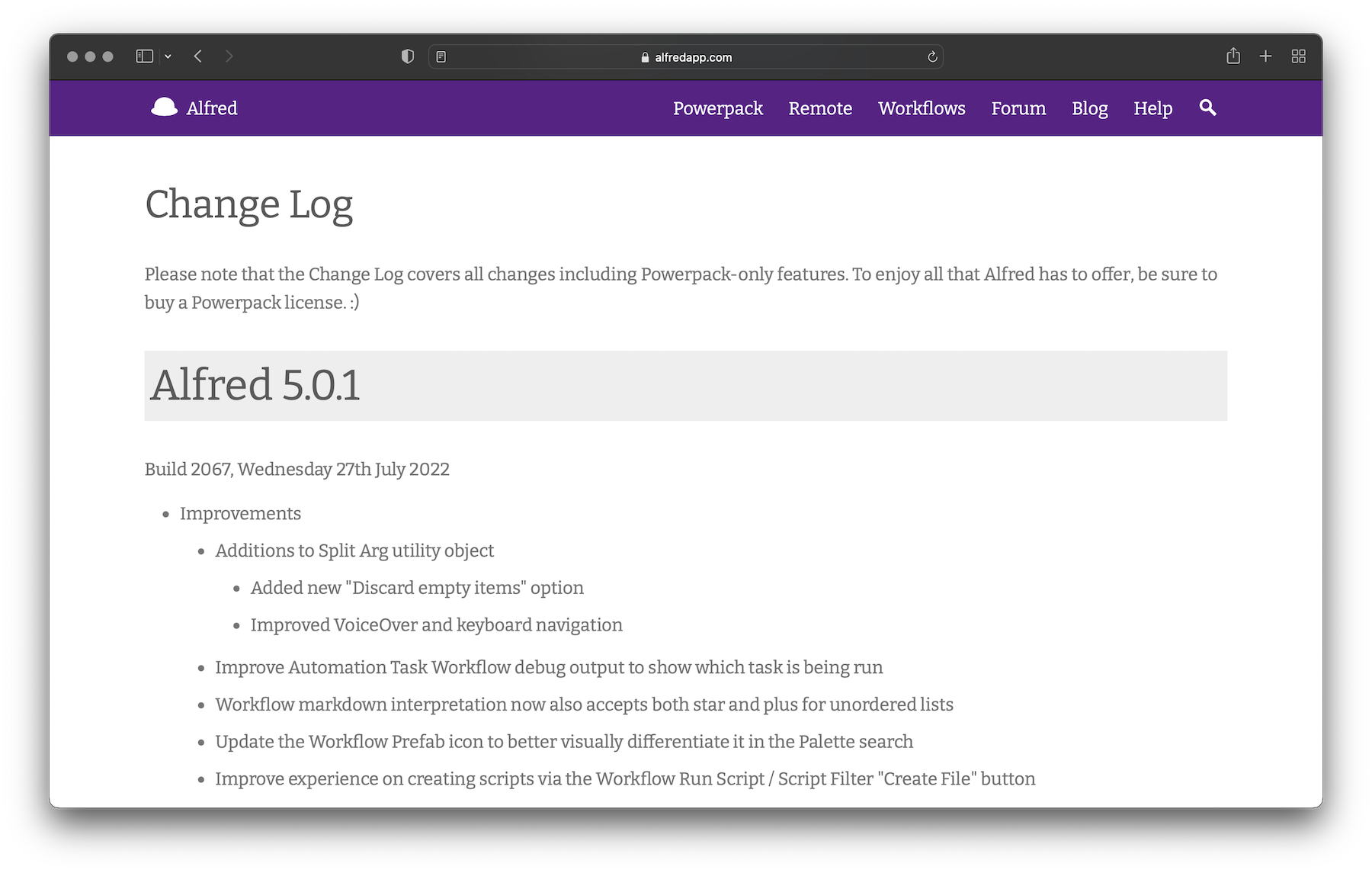This screenshot has width=1372, height=873.
Task: Reload the page with the refresh icon
Action: [x=931, y=57]
